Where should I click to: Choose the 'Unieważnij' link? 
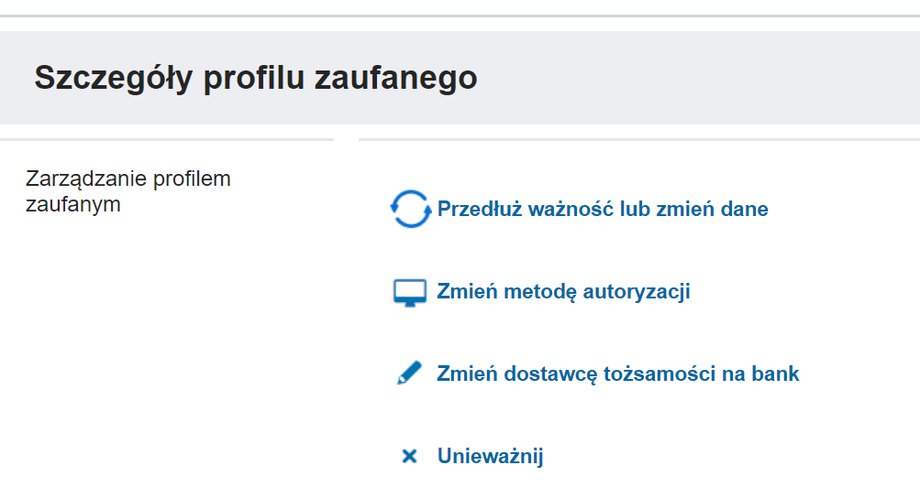[491, 456]
